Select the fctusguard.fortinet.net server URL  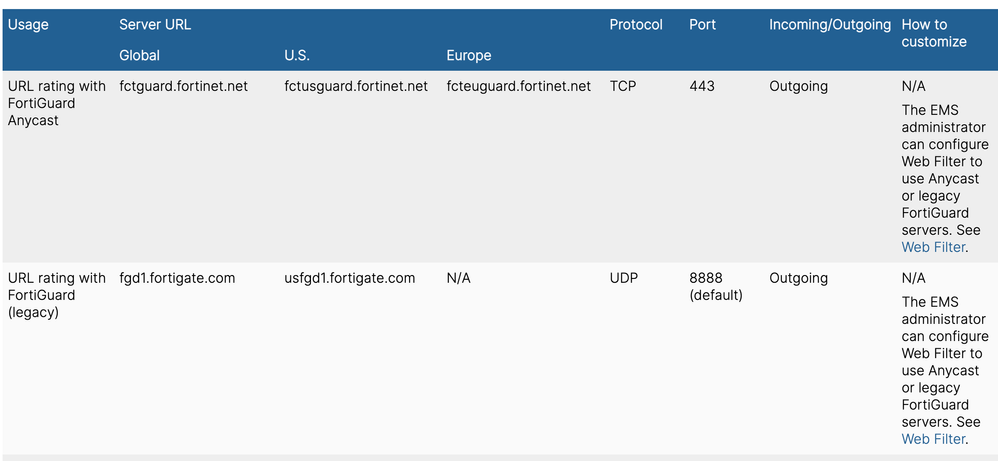click(356, 86)
